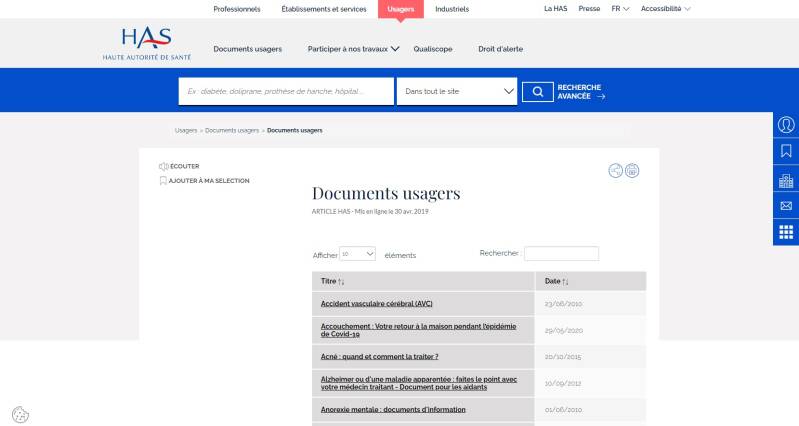Click the building establishments sidebar icon
The image size is (799, 426).
[x=786, y=179]
